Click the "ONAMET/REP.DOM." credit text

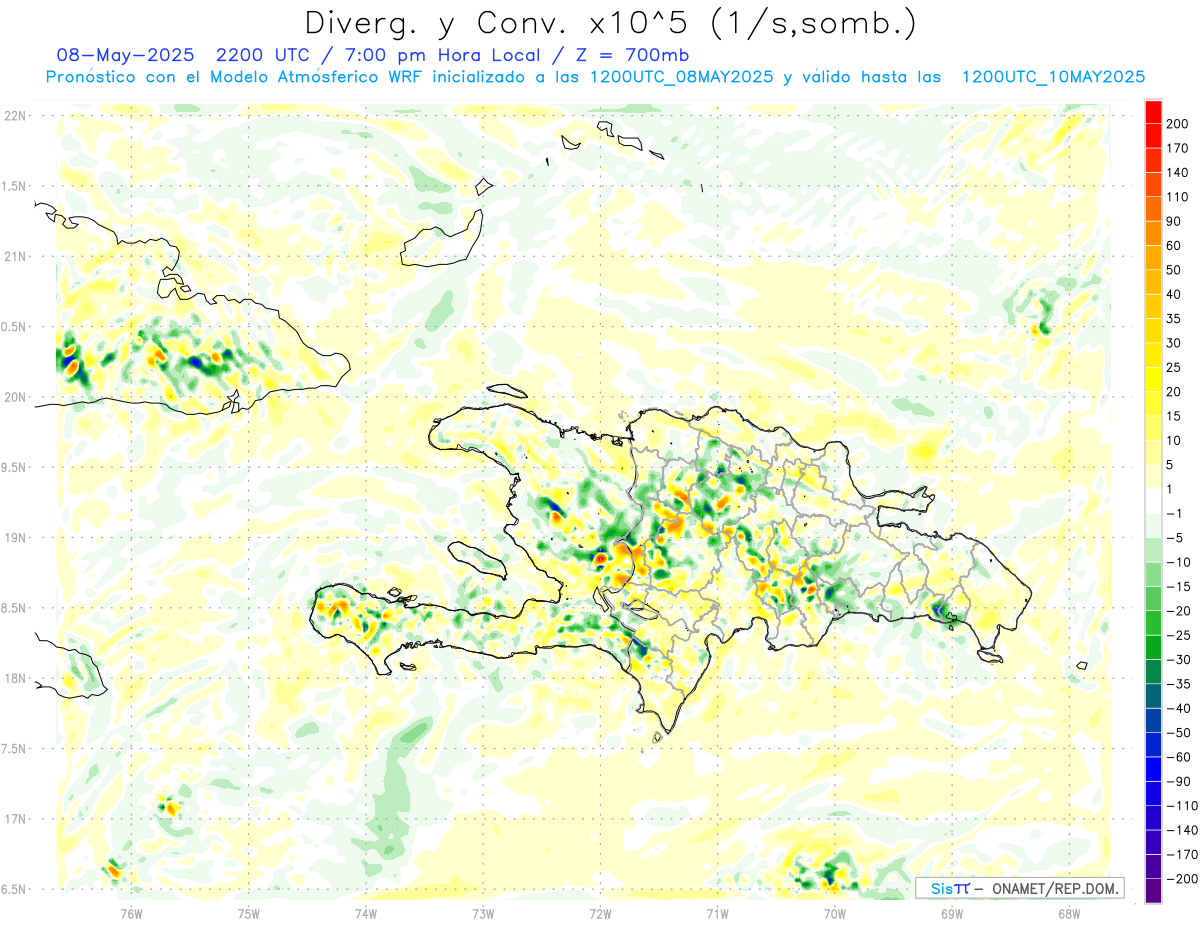tap(1055, 888)
